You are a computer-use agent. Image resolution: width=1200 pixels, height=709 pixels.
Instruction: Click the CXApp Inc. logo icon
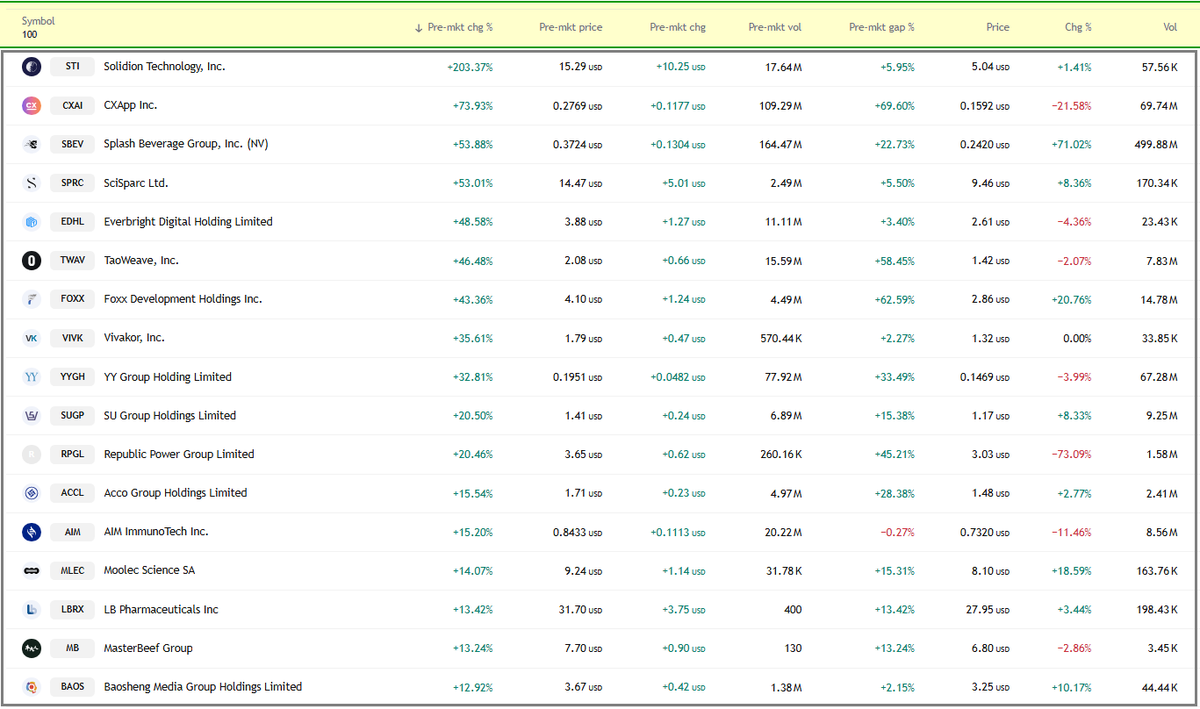32,105
